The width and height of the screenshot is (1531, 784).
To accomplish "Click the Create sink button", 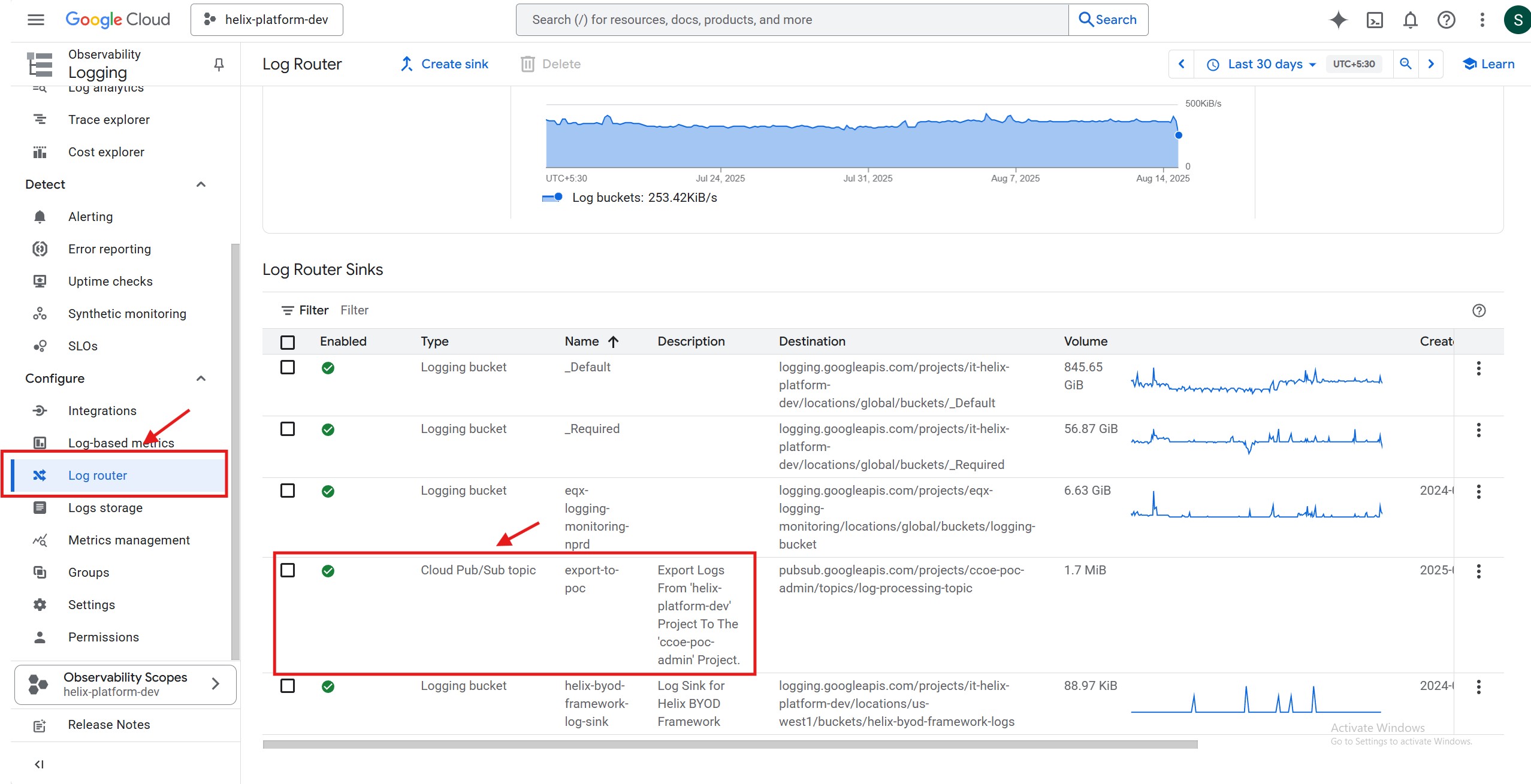I will click(444, 64).
